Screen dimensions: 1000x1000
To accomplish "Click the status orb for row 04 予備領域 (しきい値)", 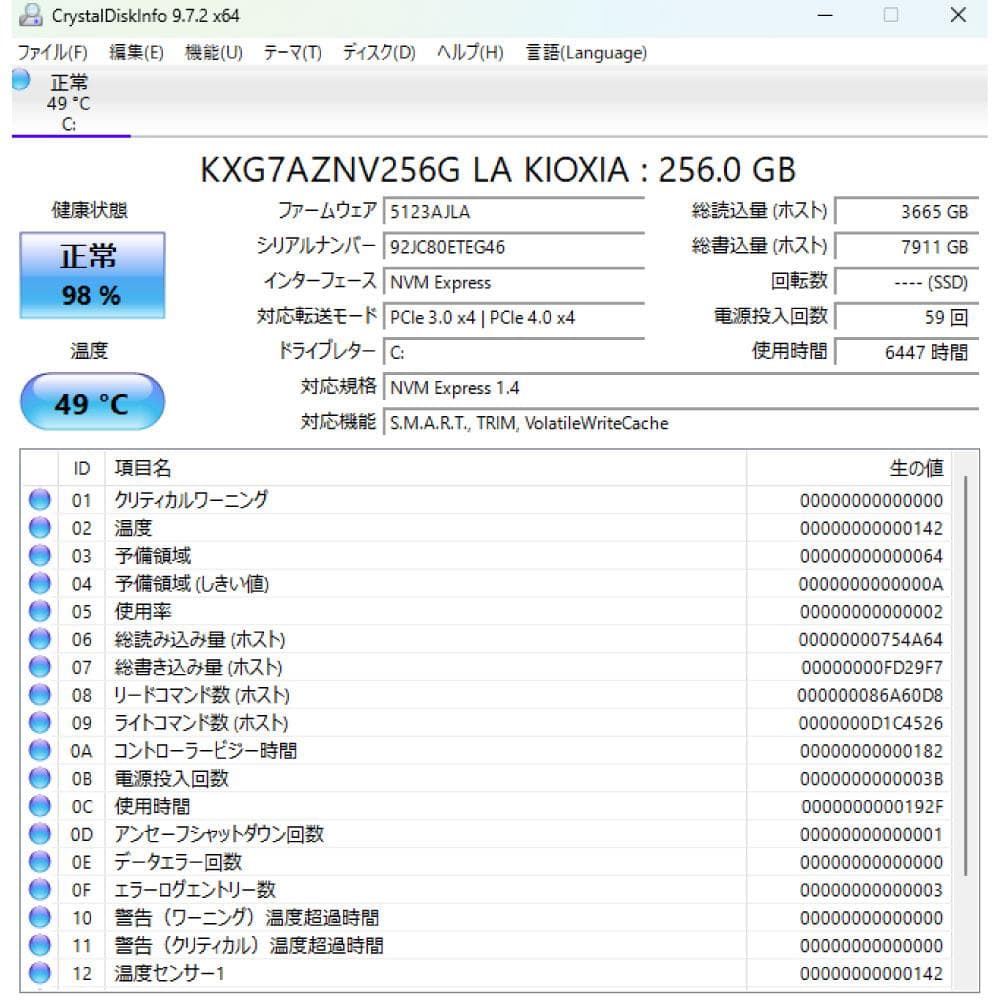I will pyautogui.click(x=40, y=583).
